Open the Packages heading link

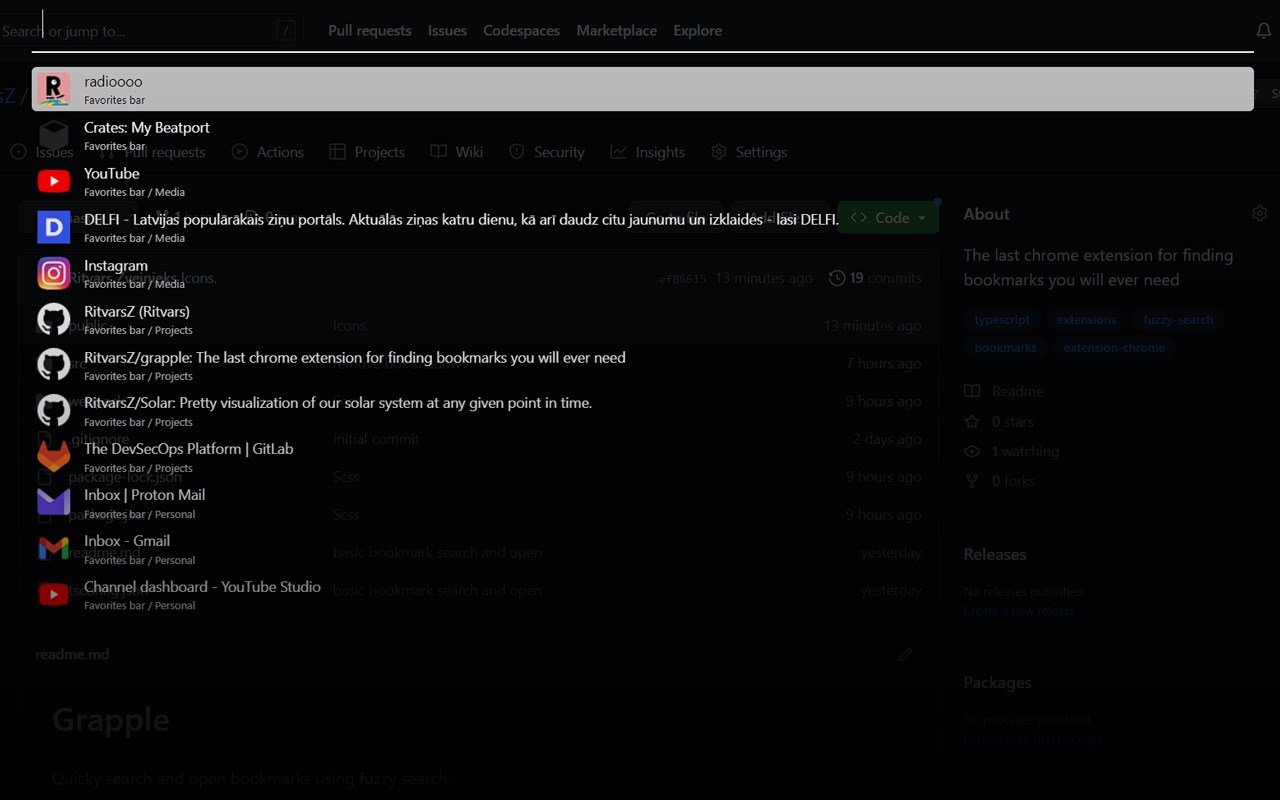(997, 682)
